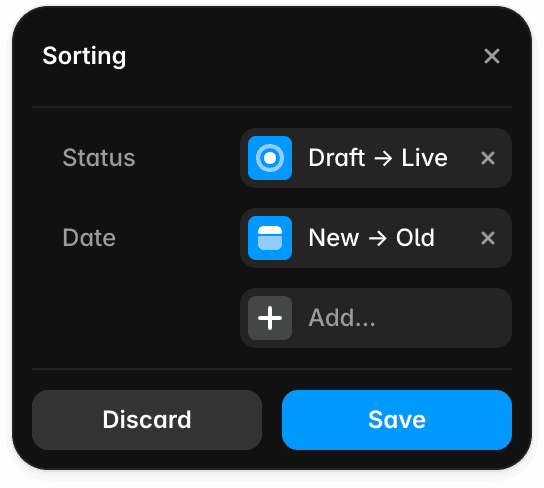
Task: Click the word Draft in Status order
Action: coord(337,158)
